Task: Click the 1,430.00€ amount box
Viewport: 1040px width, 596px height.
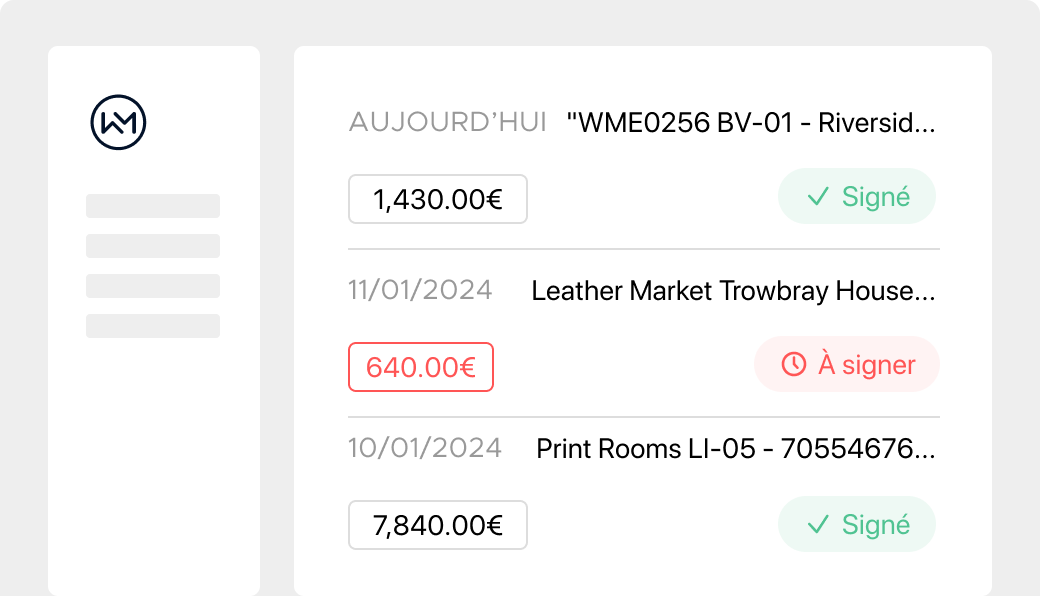Action: click(437, 200)
